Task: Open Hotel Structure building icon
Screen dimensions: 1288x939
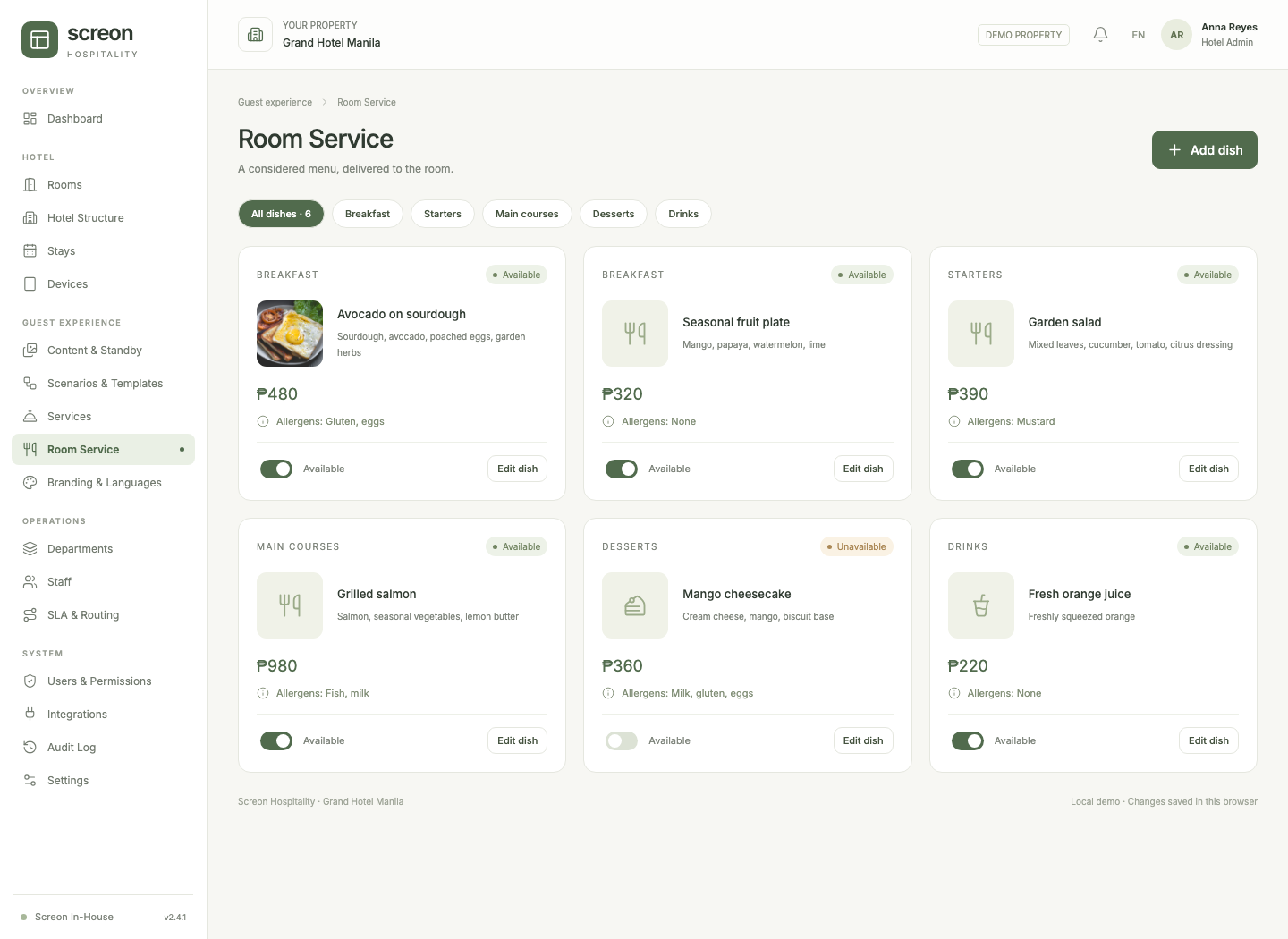Action: point(30,218)
